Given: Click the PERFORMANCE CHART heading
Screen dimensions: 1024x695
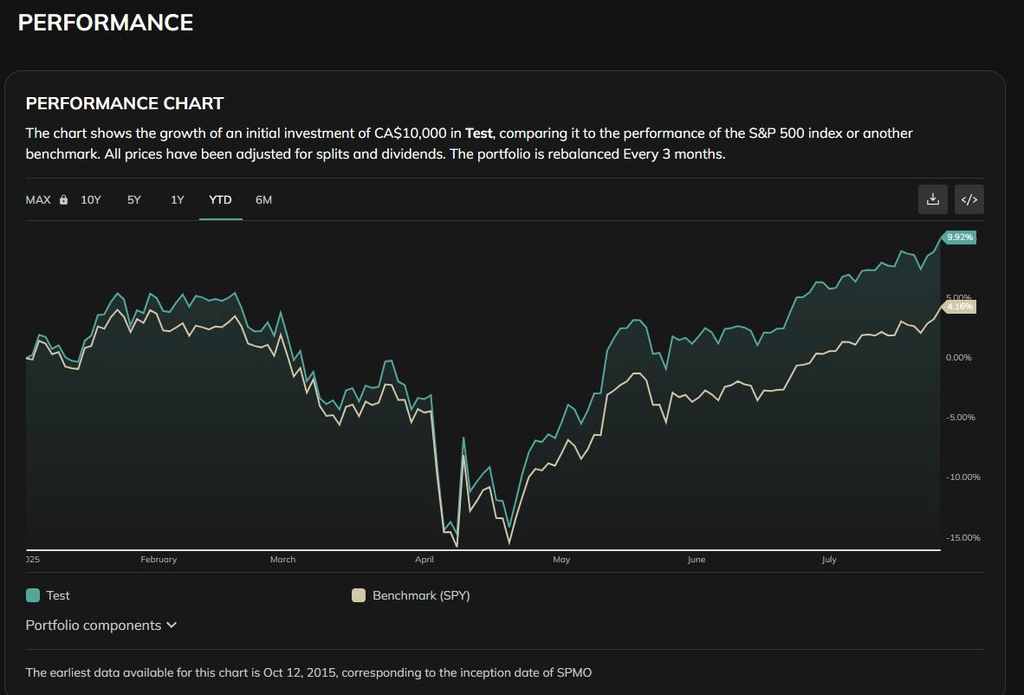Looking at the screenshot, I should tap(124, 103).
